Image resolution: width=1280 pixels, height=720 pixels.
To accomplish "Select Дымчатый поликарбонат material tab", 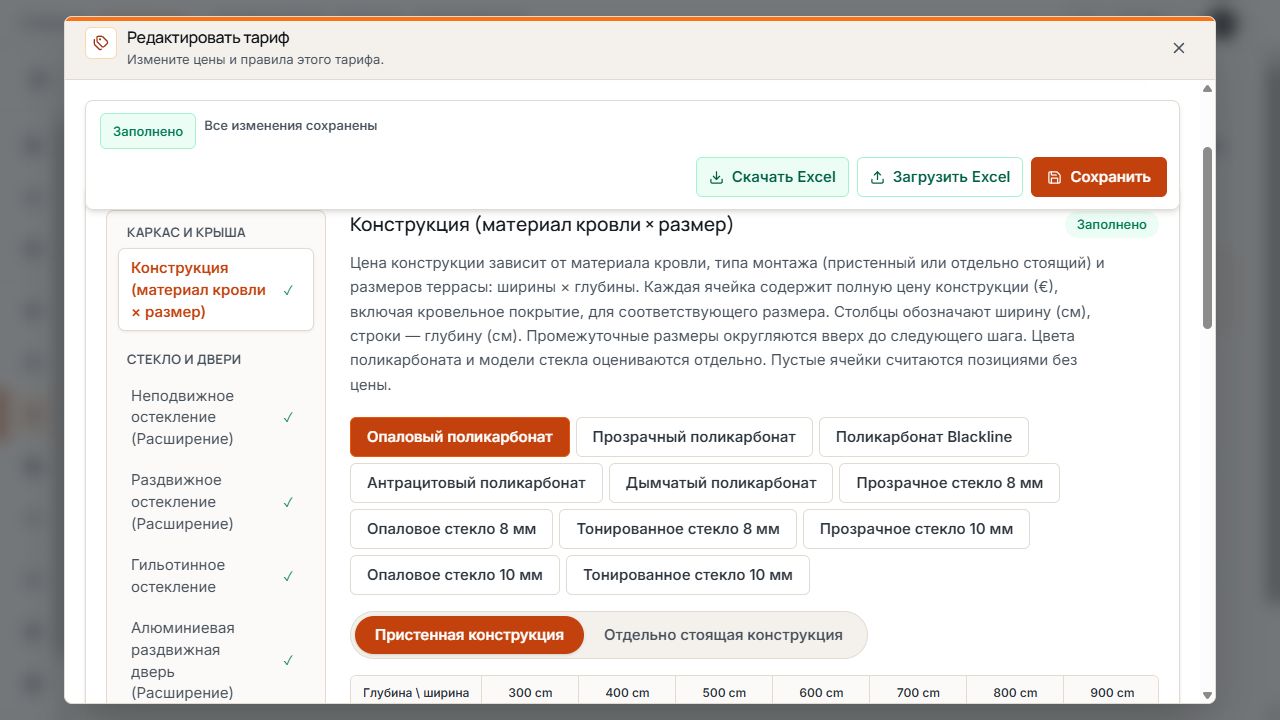I will (x=721, y=483).
